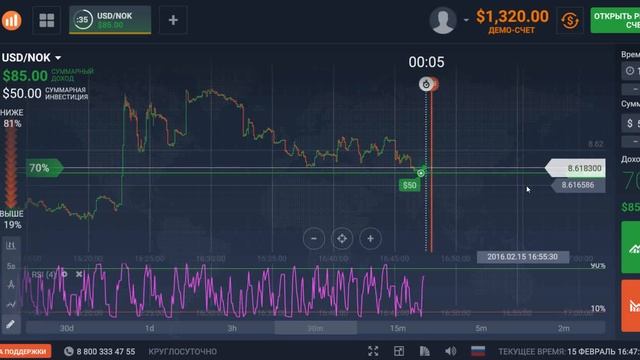Image resolution: width=640 pixels, height=360 pixels.
Task: Select the 3h timeframe
Action: click(232, 328)
